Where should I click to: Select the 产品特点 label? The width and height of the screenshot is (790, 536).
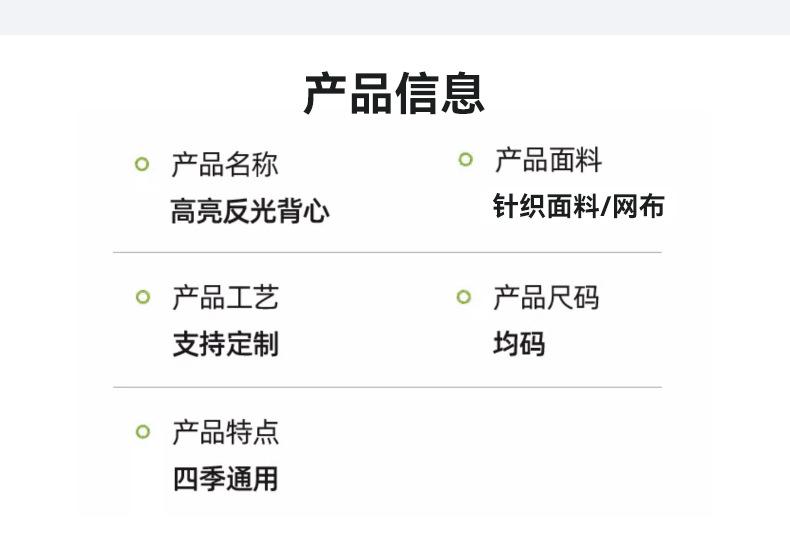[x=225, y=432]
